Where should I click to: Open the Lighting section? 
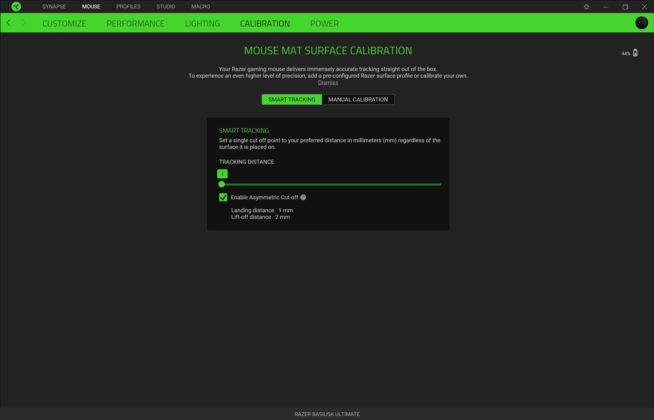(x=202, y=23)
